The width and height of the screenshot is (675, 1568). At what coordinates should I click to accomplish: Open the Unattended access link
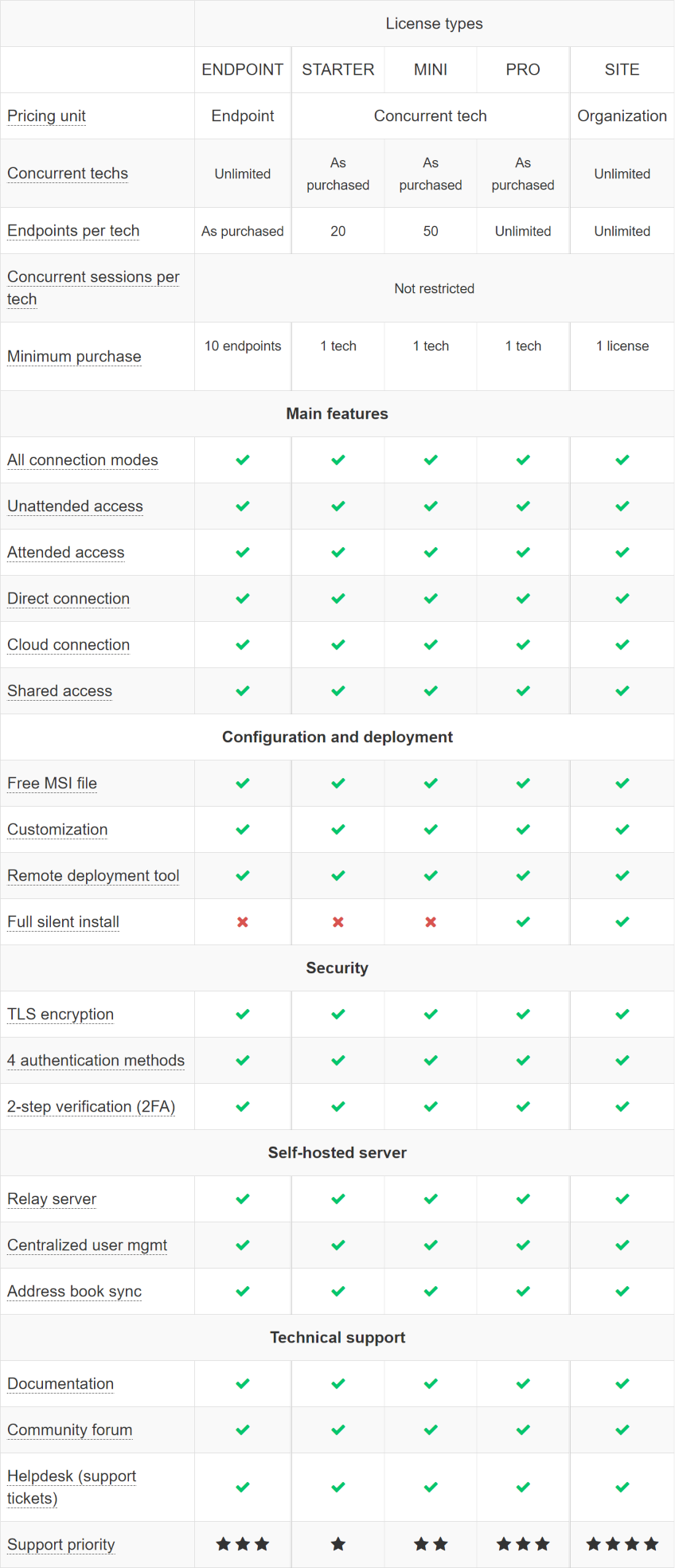click(75, 506)
